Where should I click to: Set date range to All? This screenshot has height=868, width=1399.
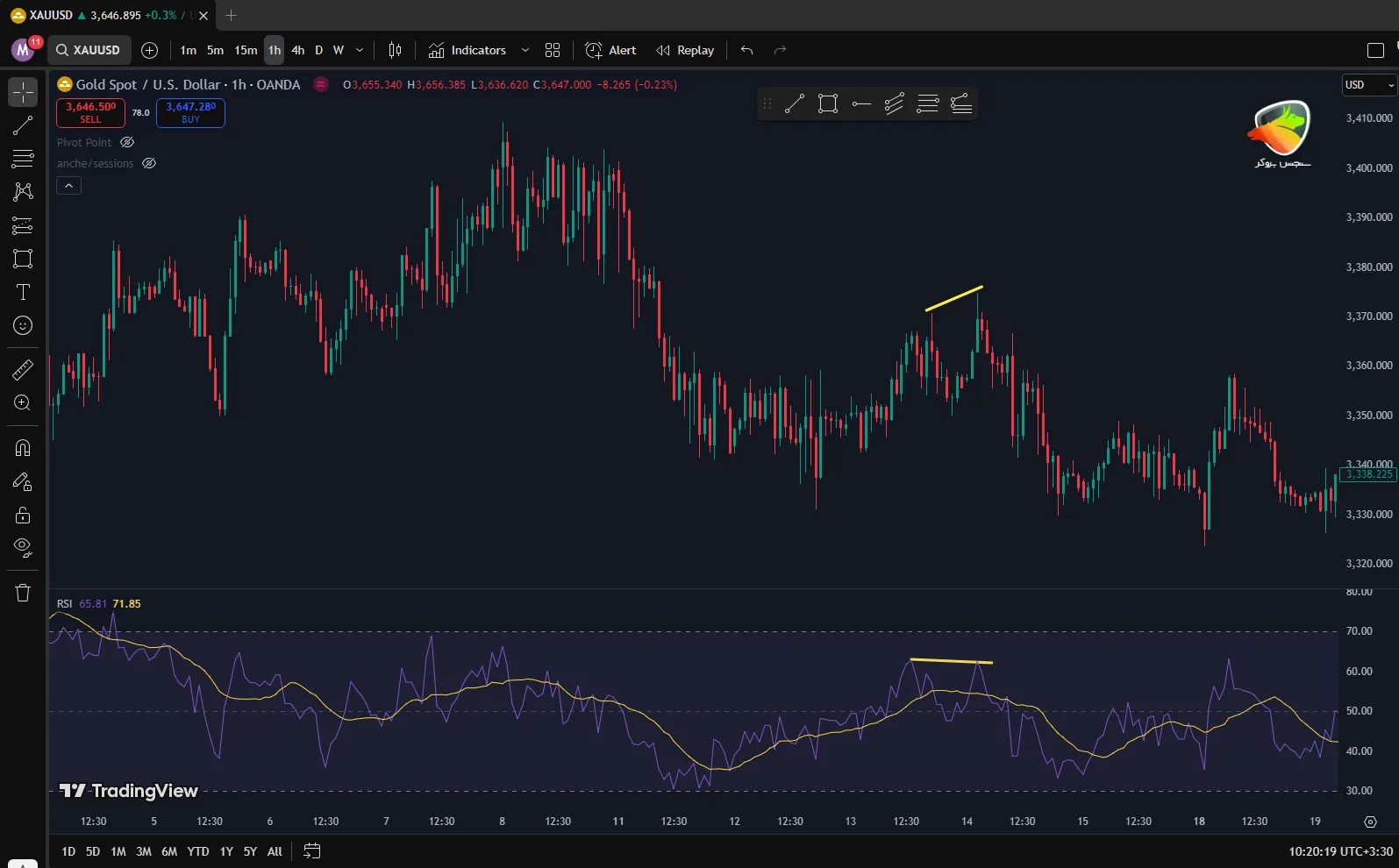pos(275,851)
